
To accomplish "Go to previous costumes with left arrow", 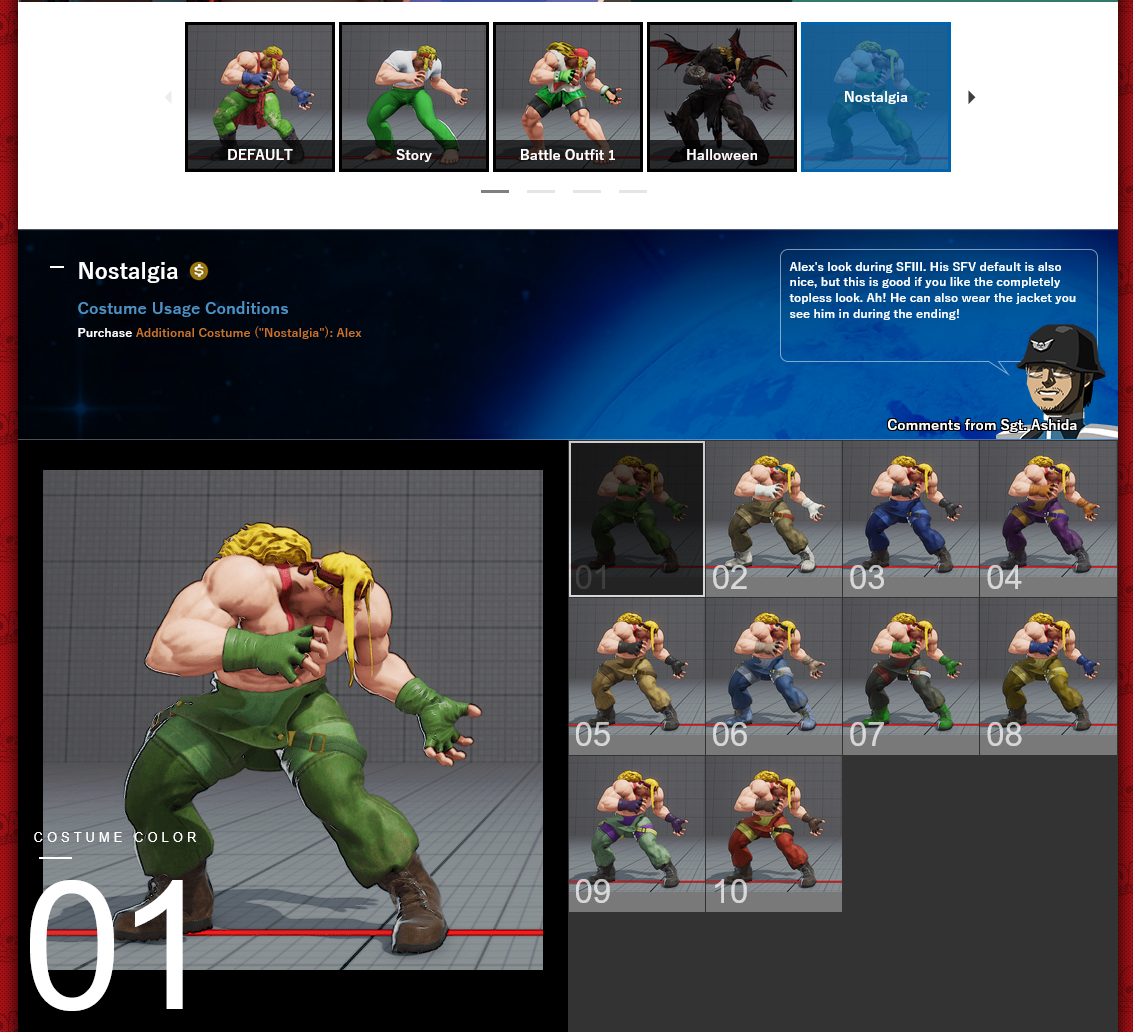I will (x=168, y=97).
